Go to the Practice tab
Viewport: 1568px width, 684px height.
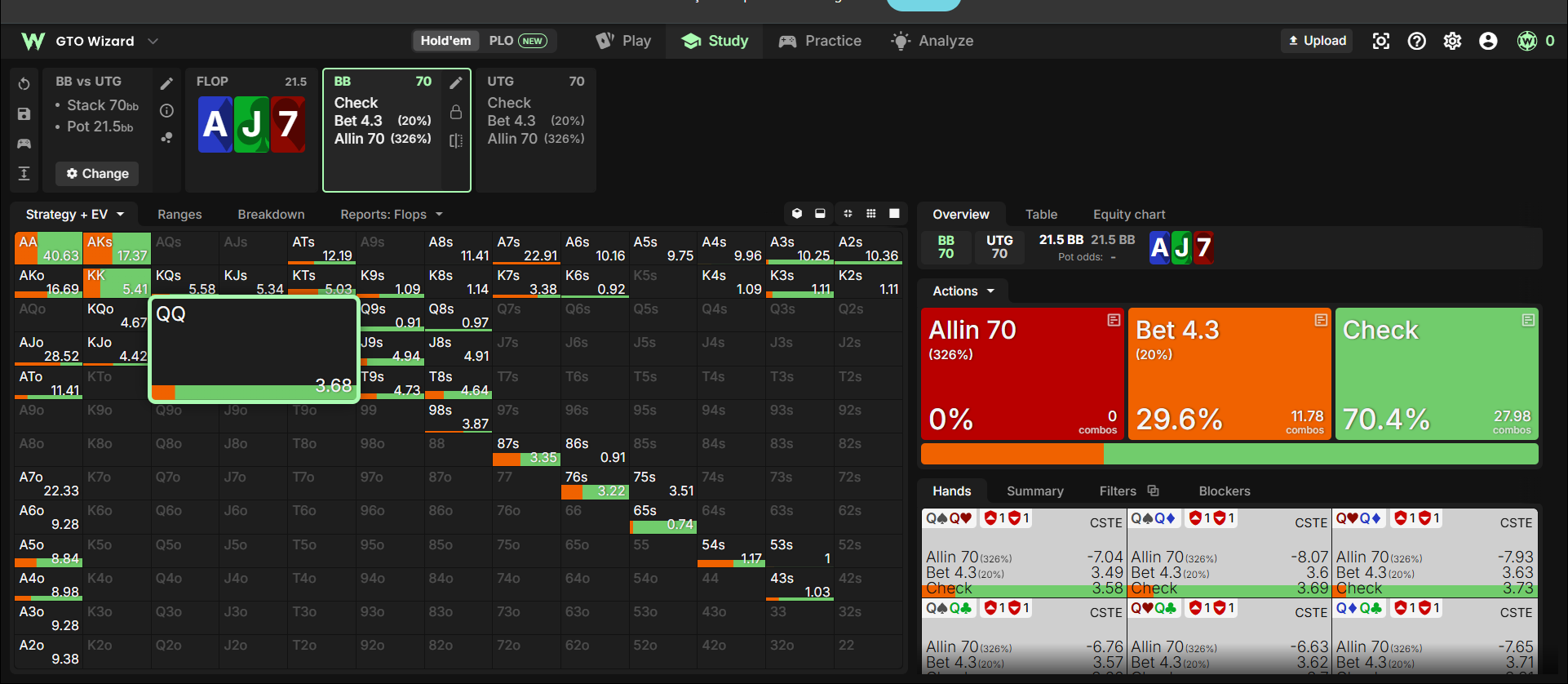820,41
